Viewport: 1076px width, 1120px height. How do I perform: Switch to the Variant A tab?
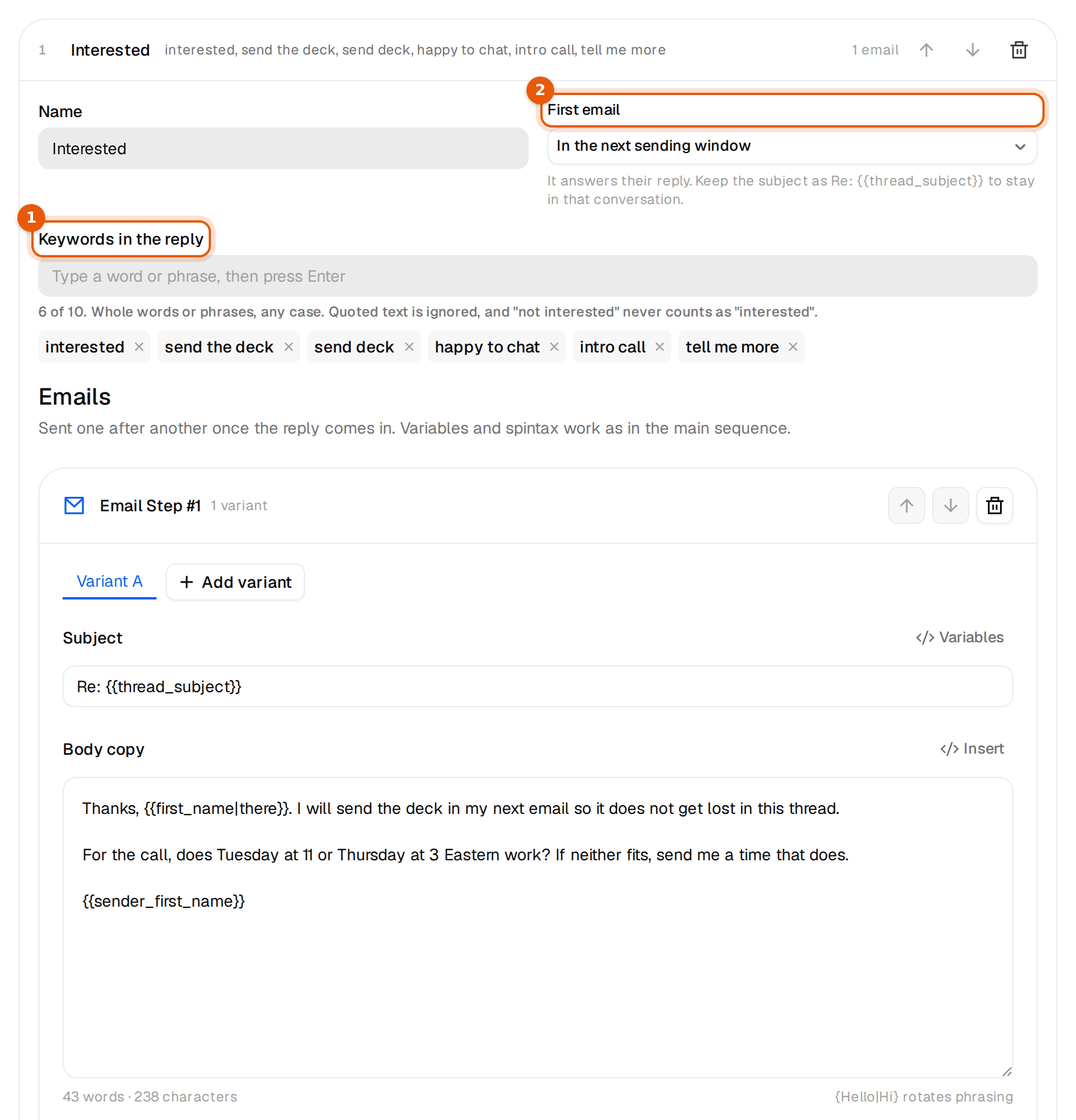point(110,581)
